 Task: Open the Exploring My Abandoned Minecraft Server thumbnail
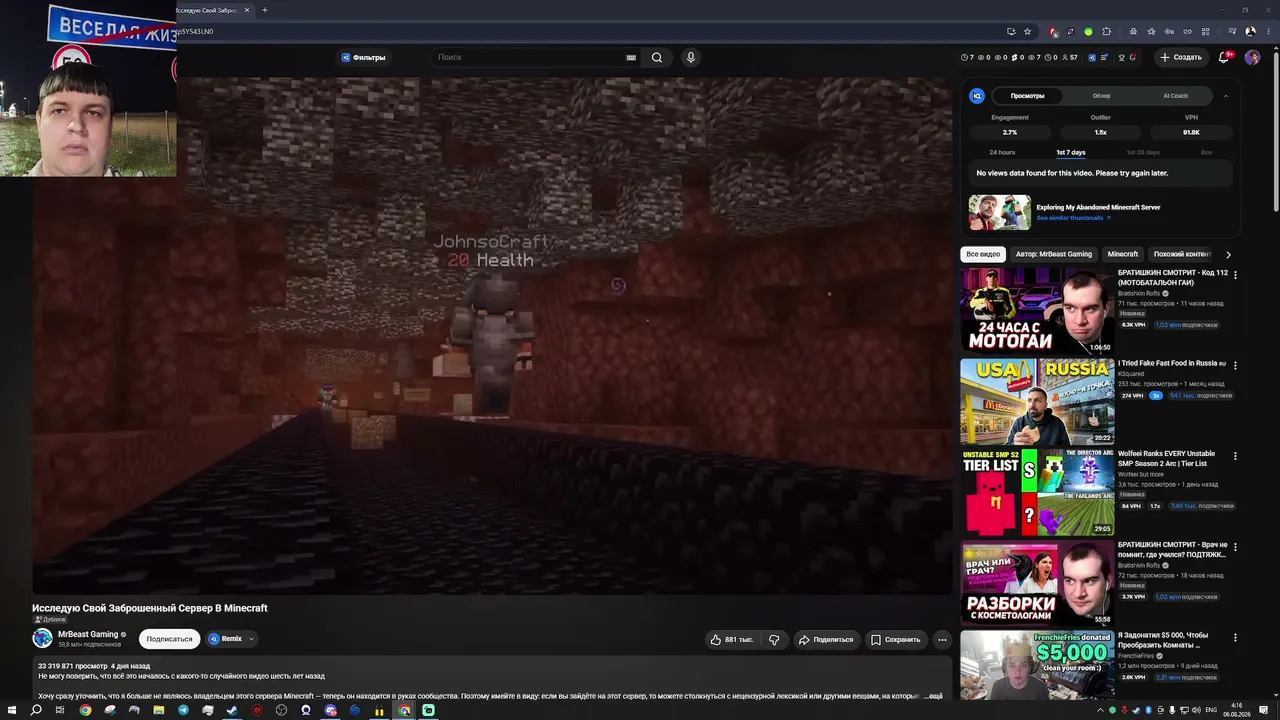coord(999,213)
